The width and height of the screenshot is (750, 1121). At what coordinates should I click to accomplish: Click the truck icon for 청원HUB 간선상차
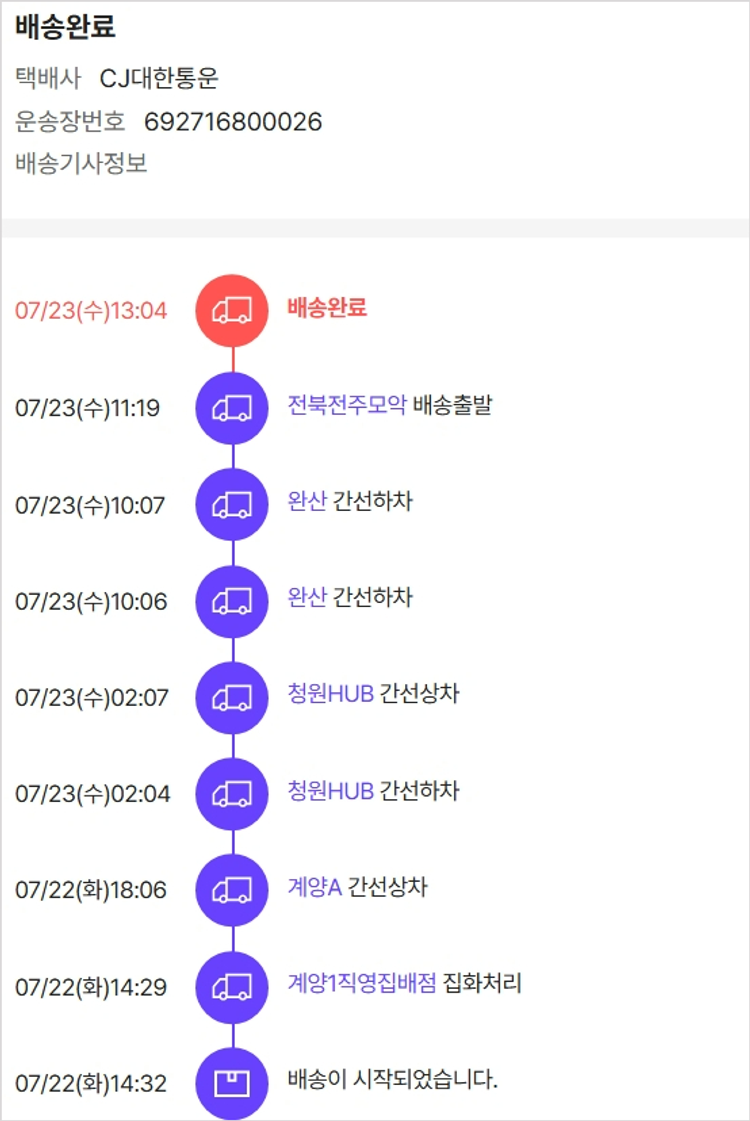[x=232, y=697]
